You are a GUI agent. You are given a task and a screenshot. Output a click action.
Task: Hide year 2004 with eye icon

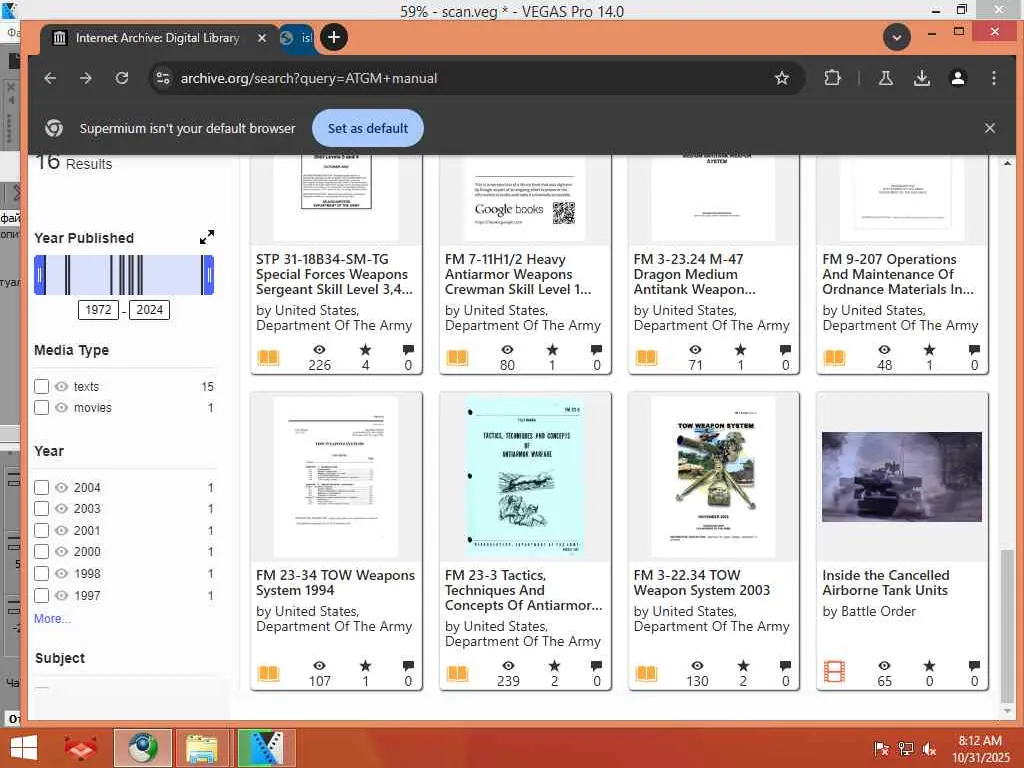[61, 487]
